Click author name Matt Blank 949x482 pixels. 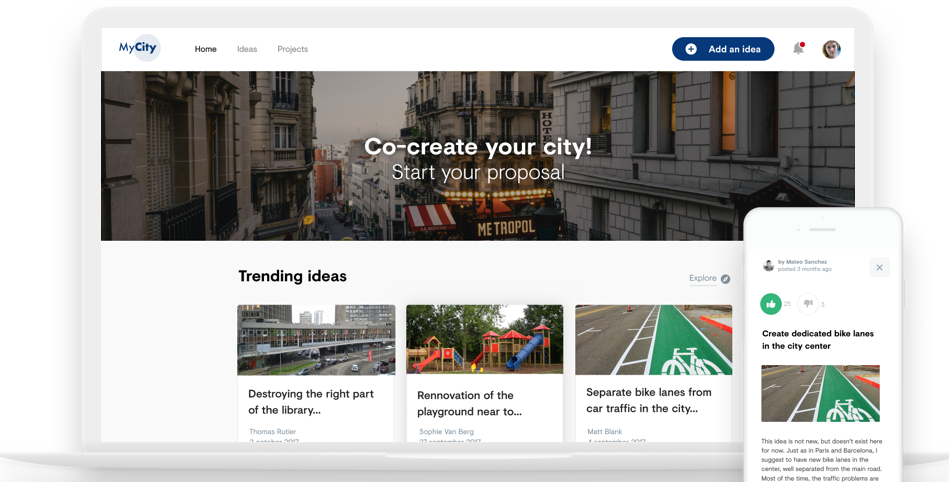point(604,432)
